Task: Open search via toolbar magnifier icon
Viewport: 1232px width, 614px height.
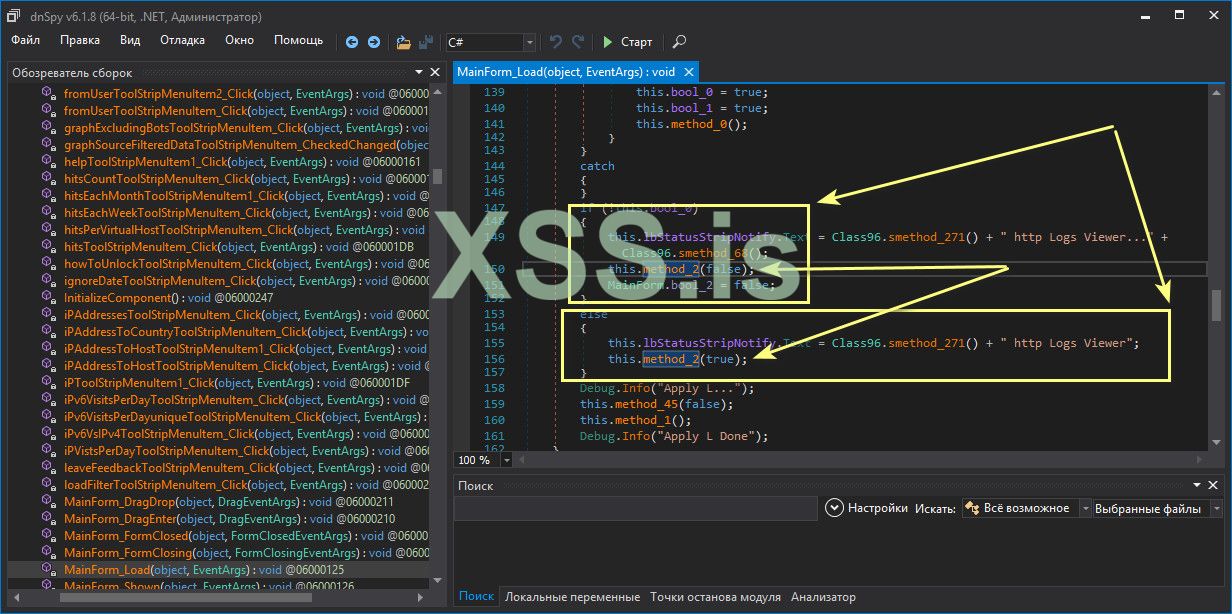Action: click(679, 42)
